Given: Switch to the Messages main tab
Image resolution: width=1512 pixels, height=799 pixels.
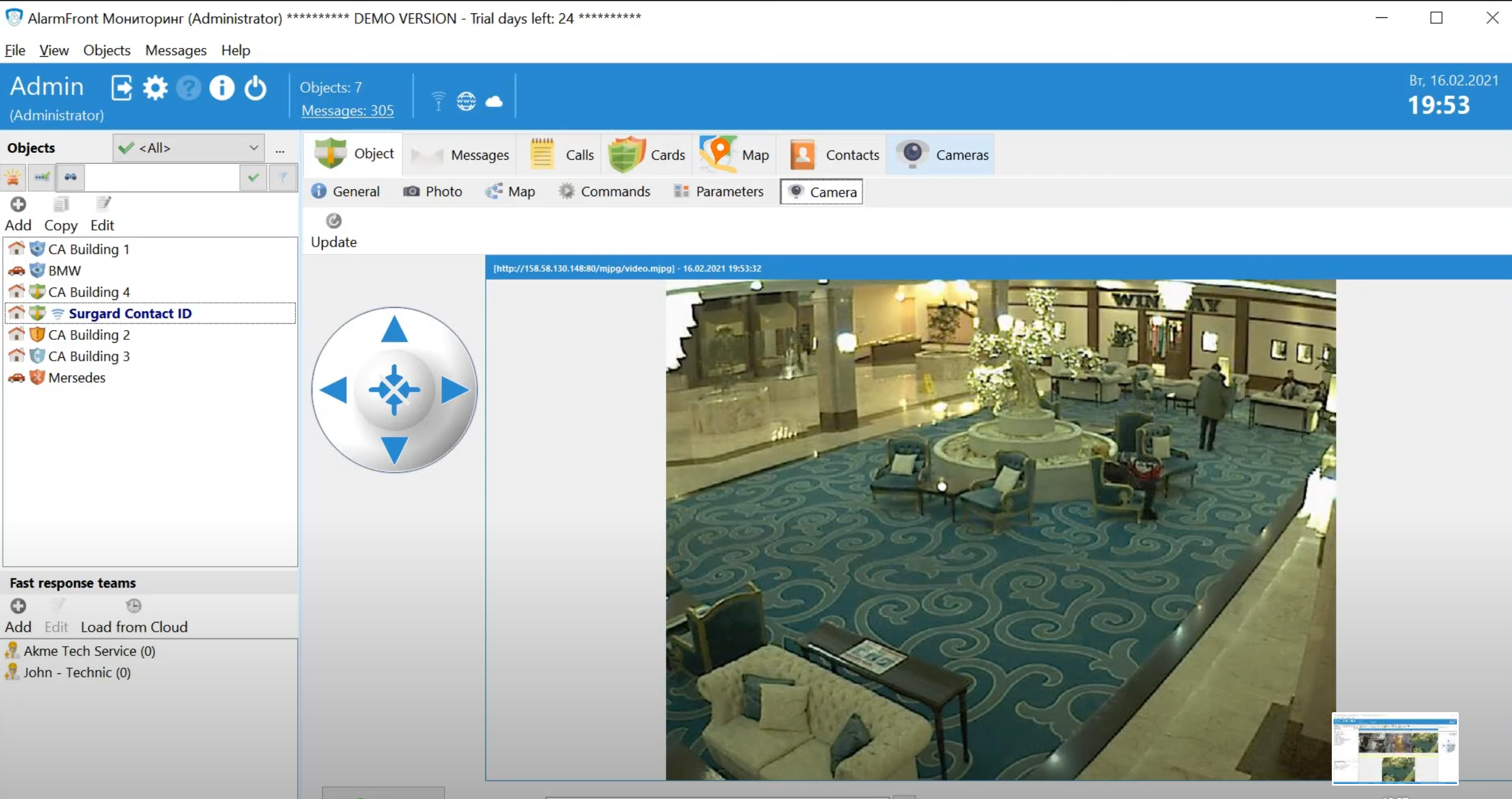Looking at the screenshot, I should click(x=460, y=155).
